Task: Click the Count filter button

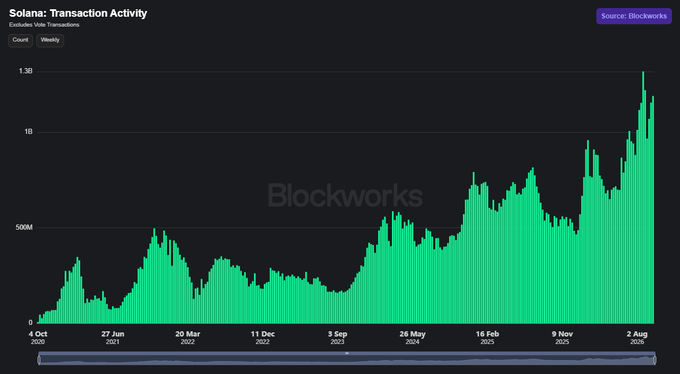Action: tap(20, 40)
